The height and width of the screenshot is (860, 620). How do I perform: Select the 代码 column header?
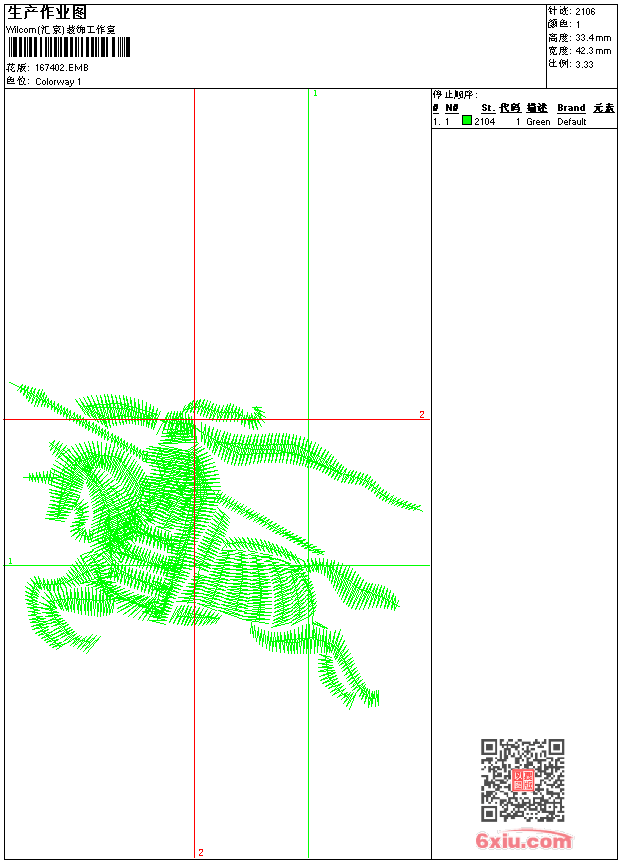[x=510, y=108]
